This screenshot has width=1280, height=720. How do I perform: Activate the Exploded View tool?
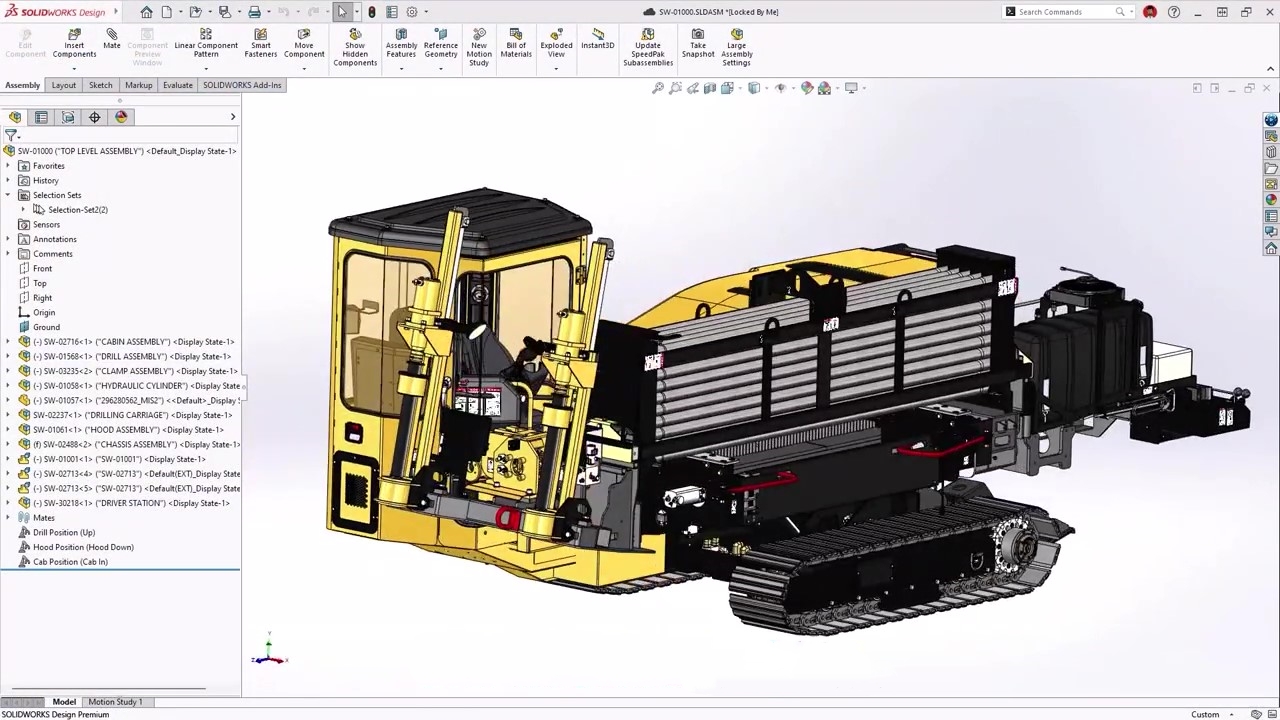click(556, 44)
